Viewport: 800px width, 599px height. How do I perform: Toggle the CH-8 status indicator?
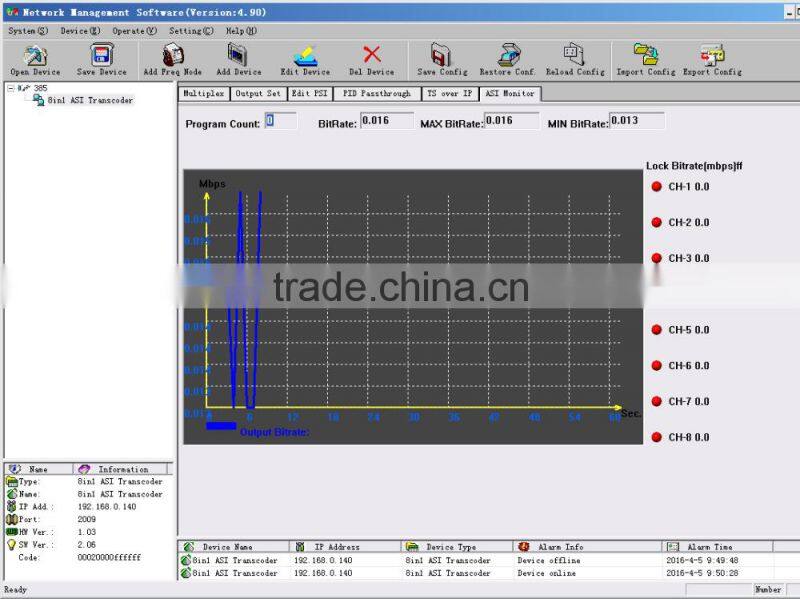[x=656, y=436]
